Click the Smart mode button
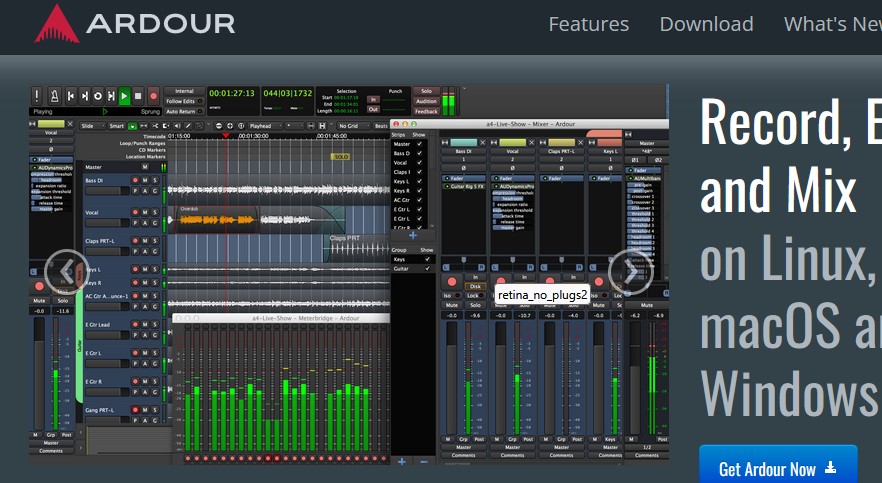 click(x=116, y=126)
